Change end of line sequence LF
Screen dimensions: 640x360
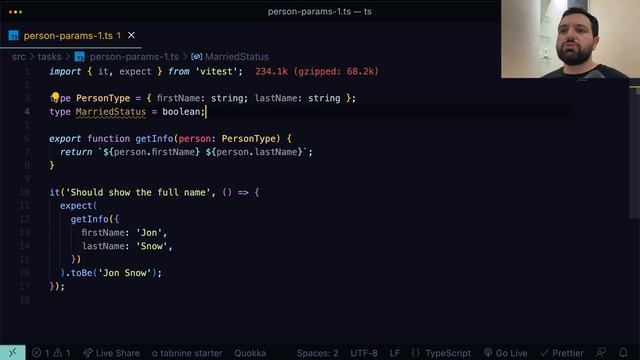(395, 353)
